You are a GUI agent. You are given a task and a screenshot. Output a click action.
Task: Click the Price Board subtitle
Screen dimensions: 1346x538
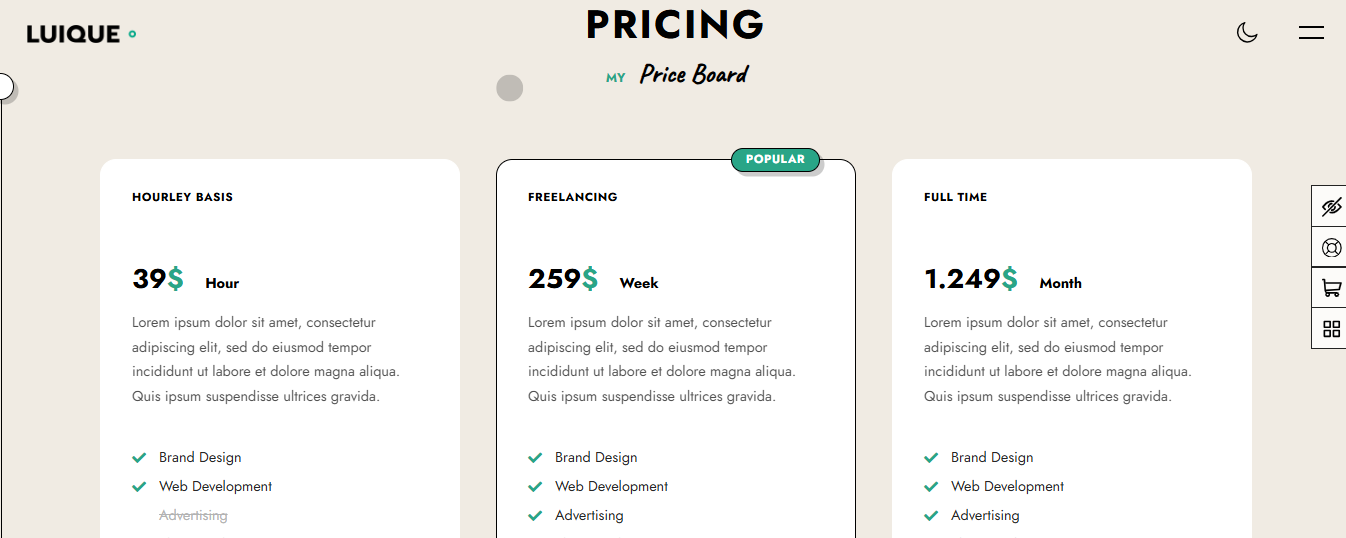click(693, 75)
